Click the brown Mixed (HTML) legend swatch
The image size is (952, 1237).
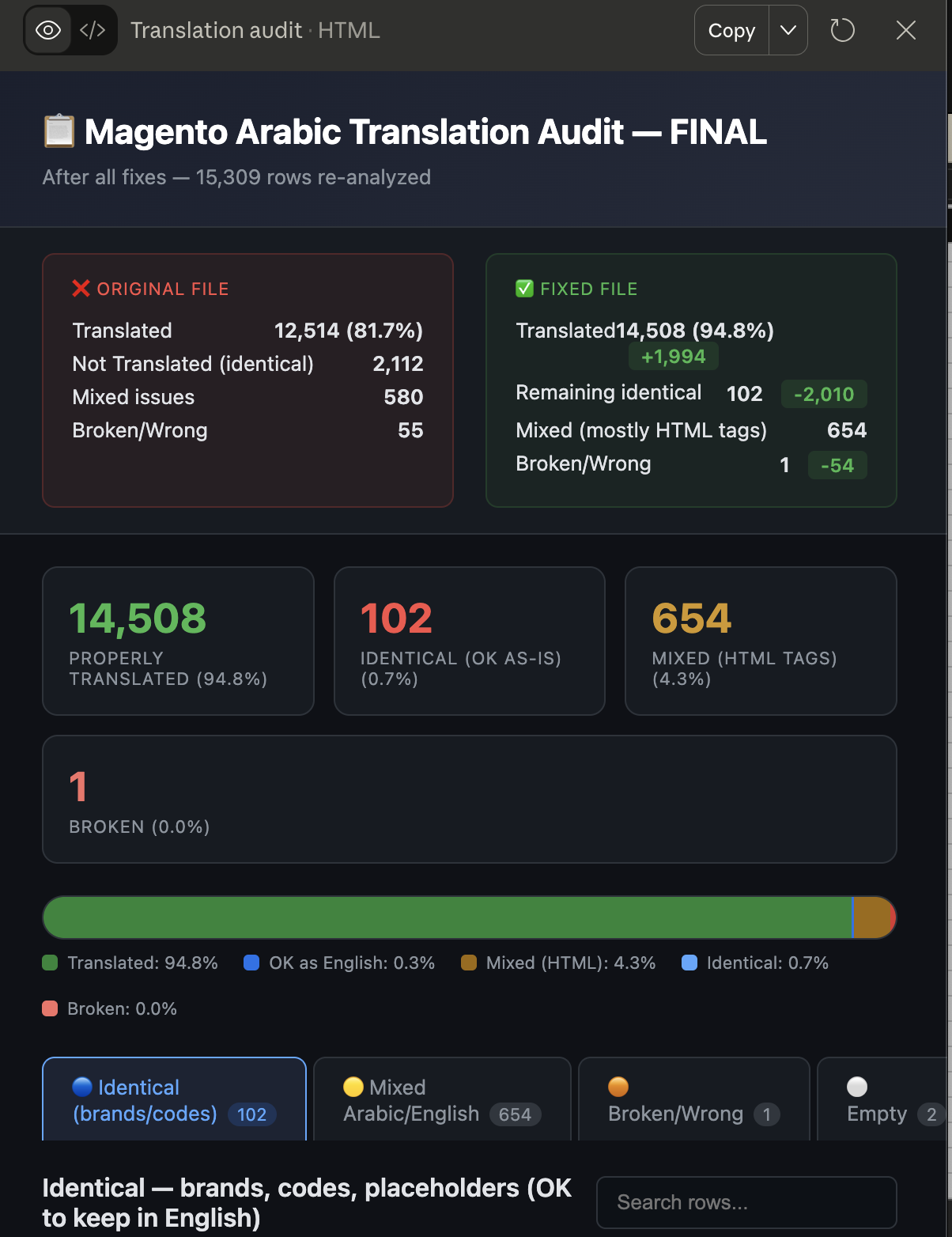tap(469, 963)
